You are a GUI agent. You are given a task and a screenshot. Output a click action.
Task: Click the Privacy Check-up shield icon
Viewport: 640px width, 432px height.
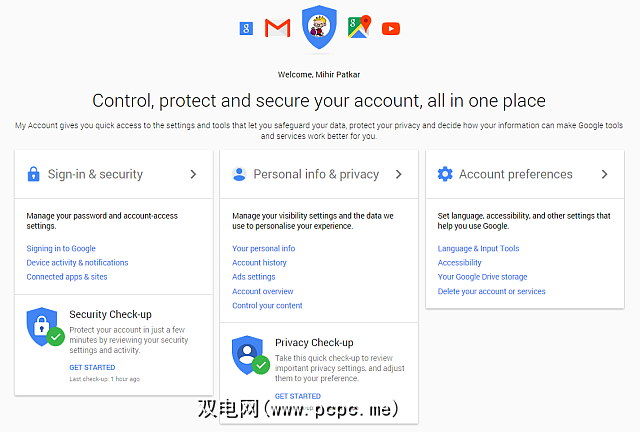click(250, 354)
